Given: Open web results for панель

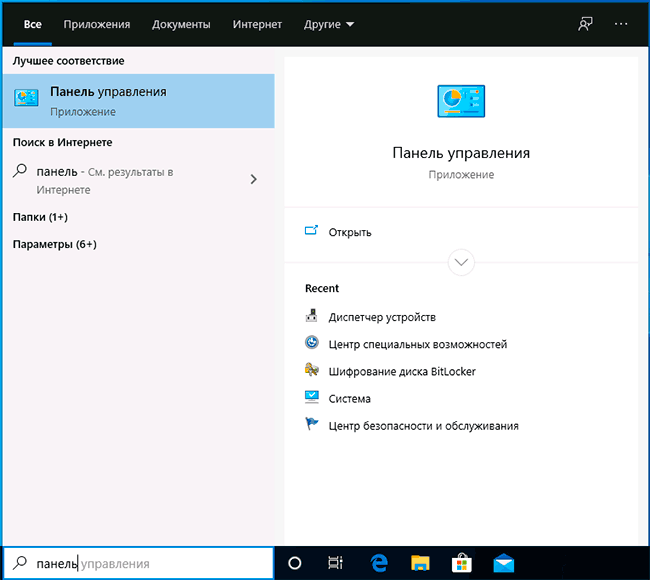Looking at the screenshot, I should click(138, 180).
